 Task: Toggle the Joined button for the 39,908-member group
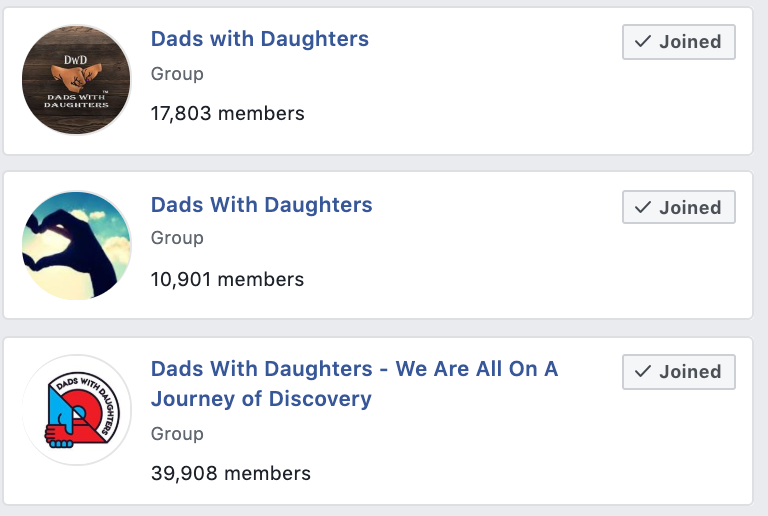click(x=679, y=372)
